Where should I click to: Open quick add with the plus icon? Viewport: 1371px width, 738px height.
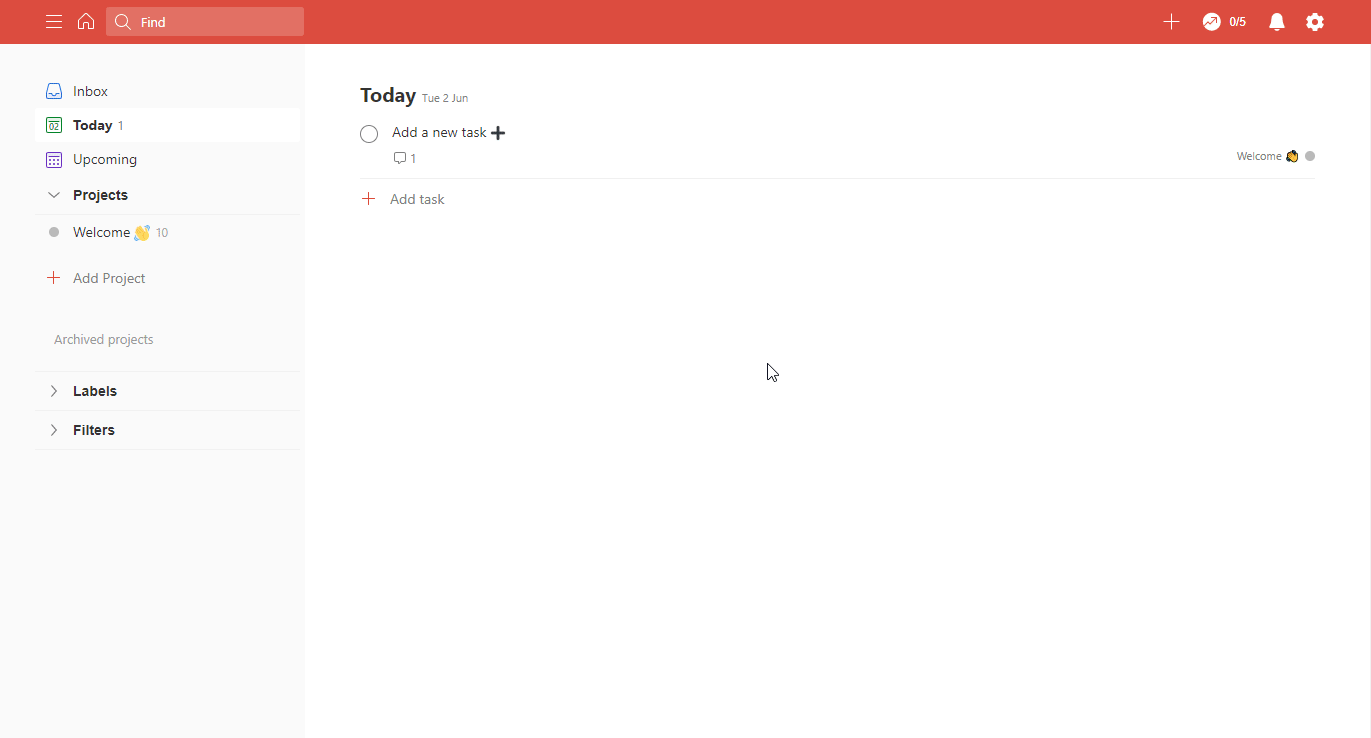pyautogui.click(x=1171, y=21)
